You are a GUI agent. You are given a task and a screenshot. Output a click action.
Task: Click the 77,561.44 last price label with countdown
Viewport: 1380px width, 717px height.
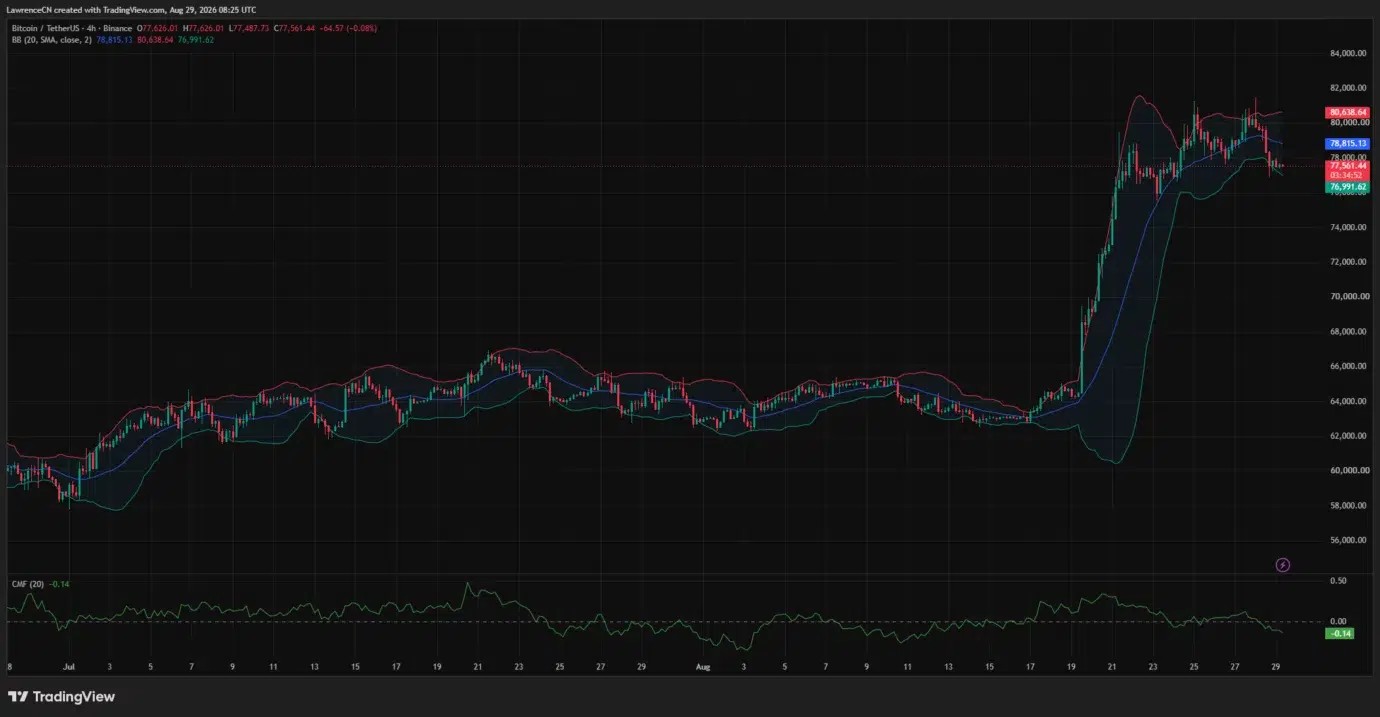point(1348,170)
